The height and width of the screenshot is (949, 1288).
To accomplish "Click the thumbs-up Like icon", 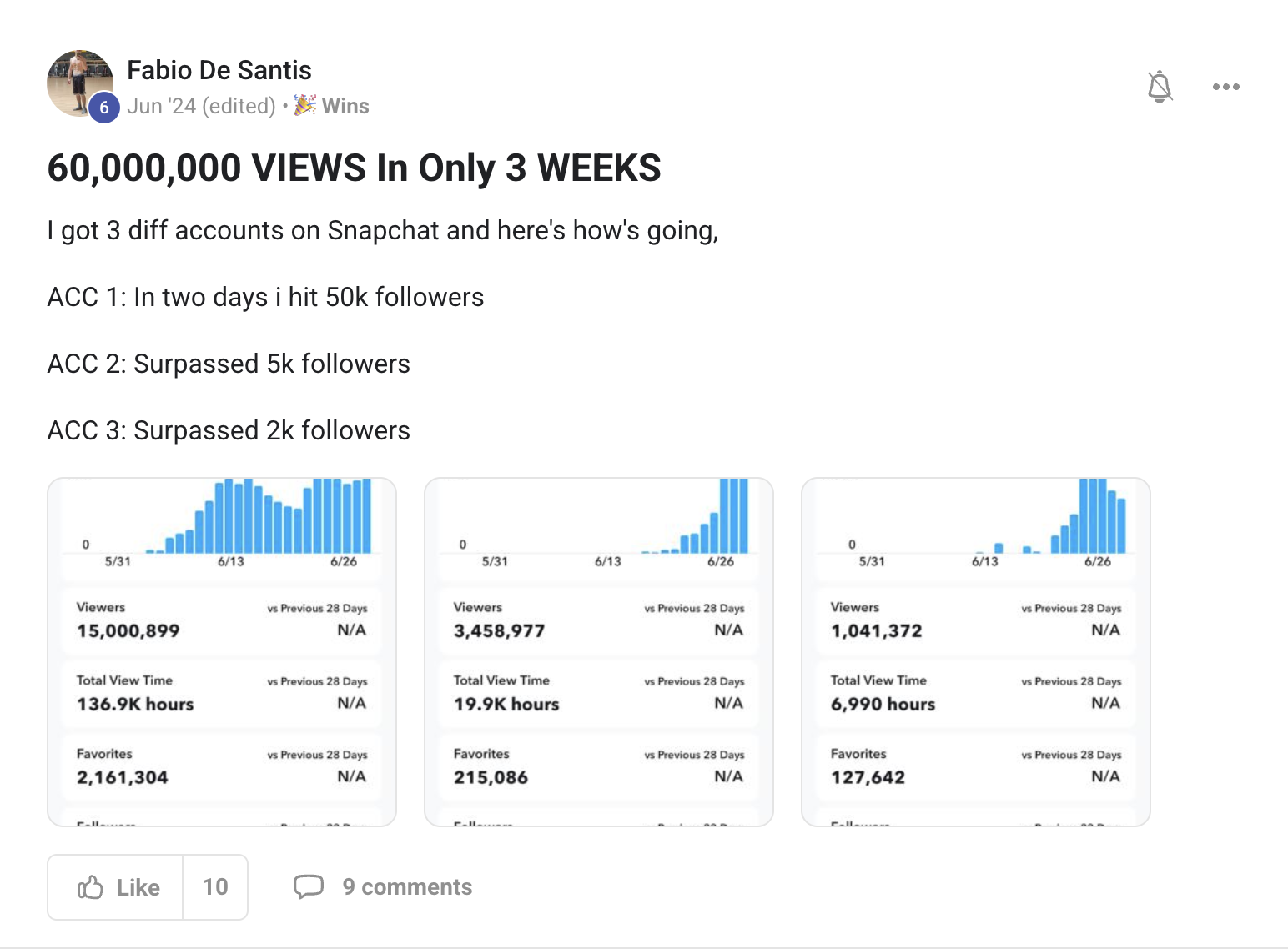I will pos(90,887).
